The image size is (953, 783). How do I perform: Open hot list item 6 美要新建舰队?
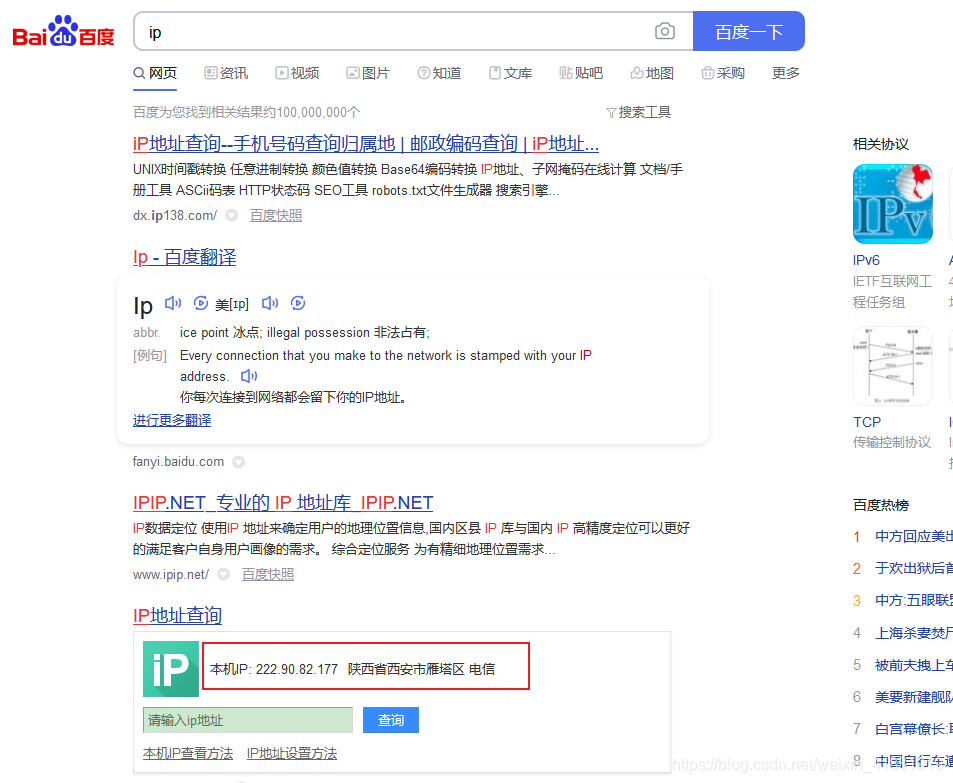[x=913, y=697]
